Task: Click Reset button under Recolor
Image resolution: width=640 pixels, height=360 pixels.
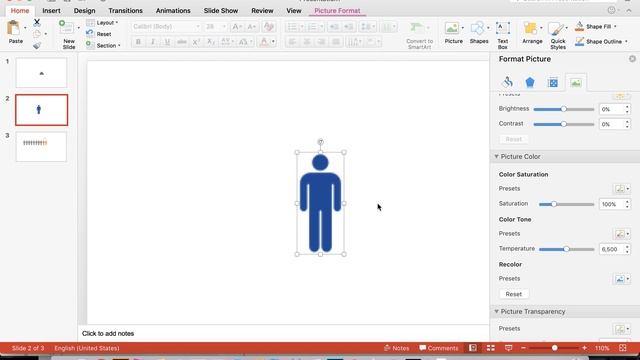Action: pos(513,294)
